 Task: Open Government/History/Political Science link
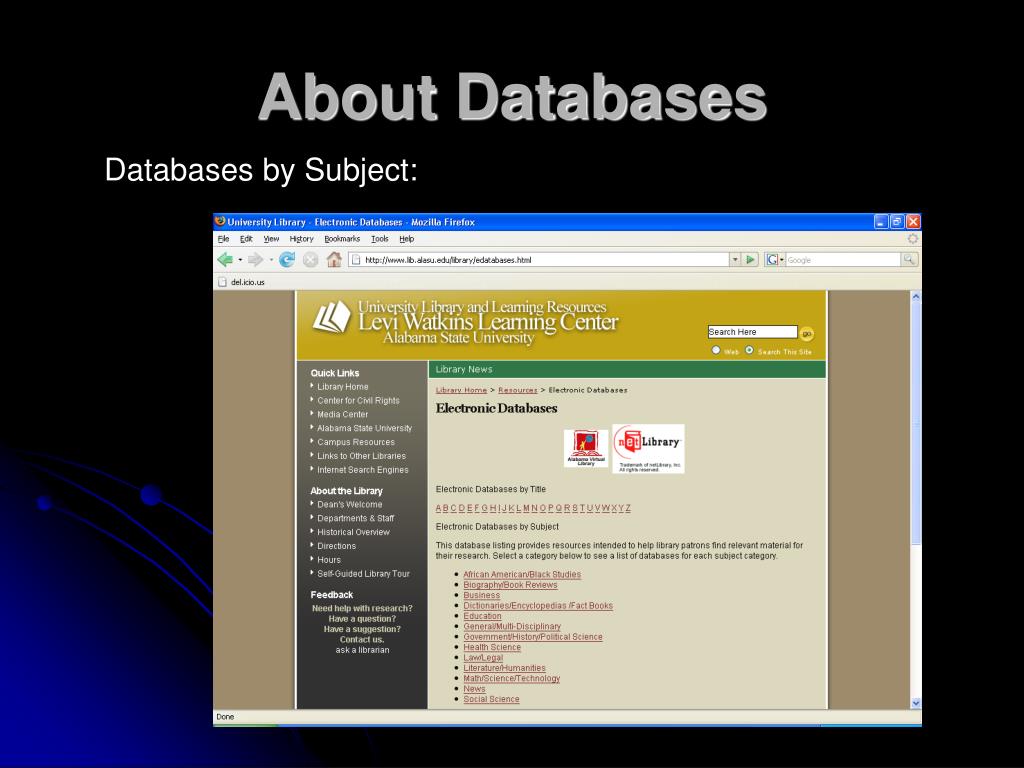(x=533, y=637)
